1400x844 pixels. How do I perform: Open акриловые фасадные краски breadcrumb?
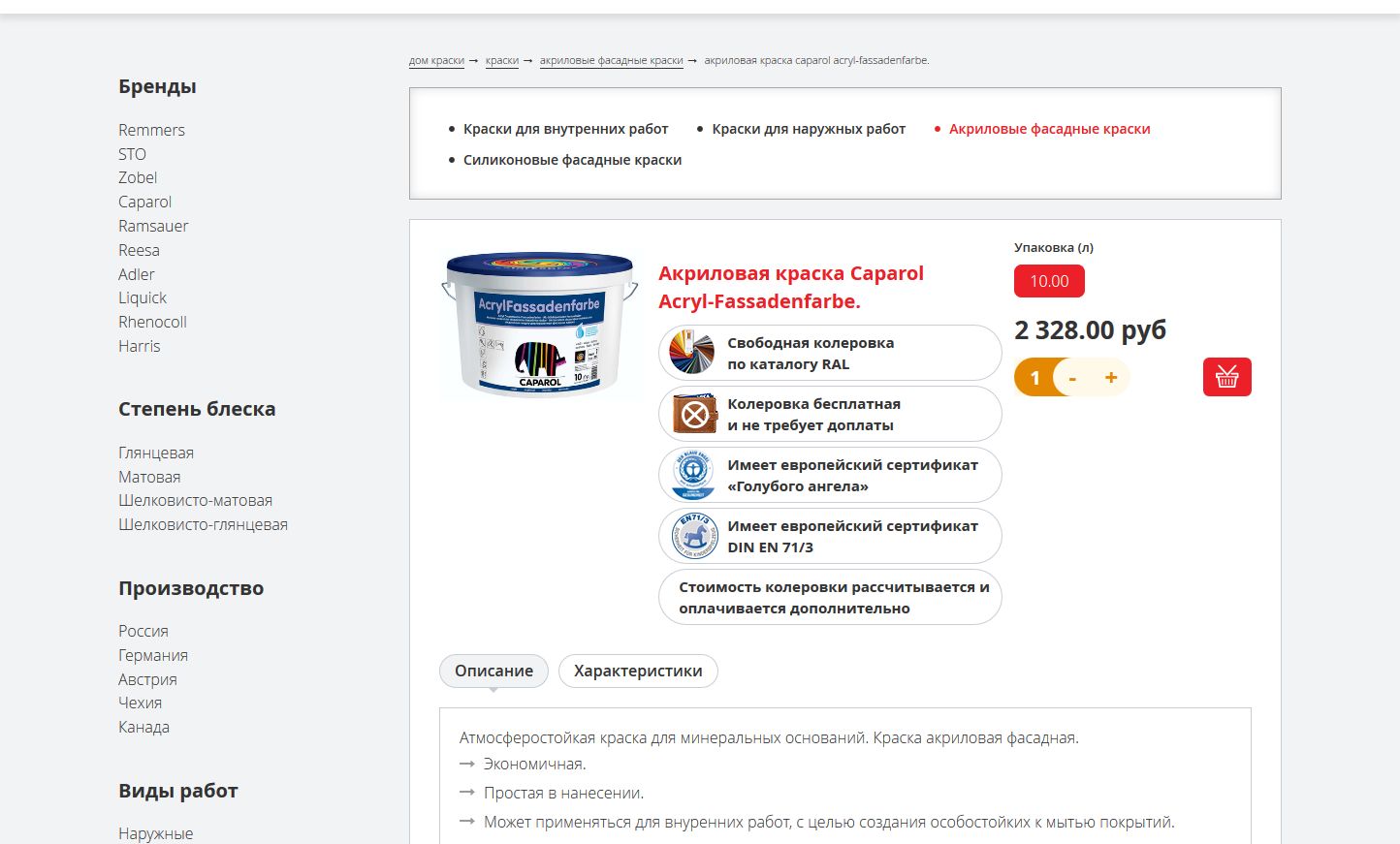coord(612,60)
